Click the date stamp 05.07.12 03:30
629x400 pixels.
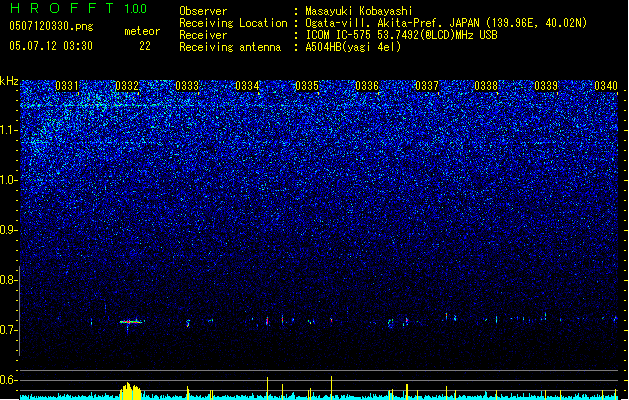pos(51,46)
